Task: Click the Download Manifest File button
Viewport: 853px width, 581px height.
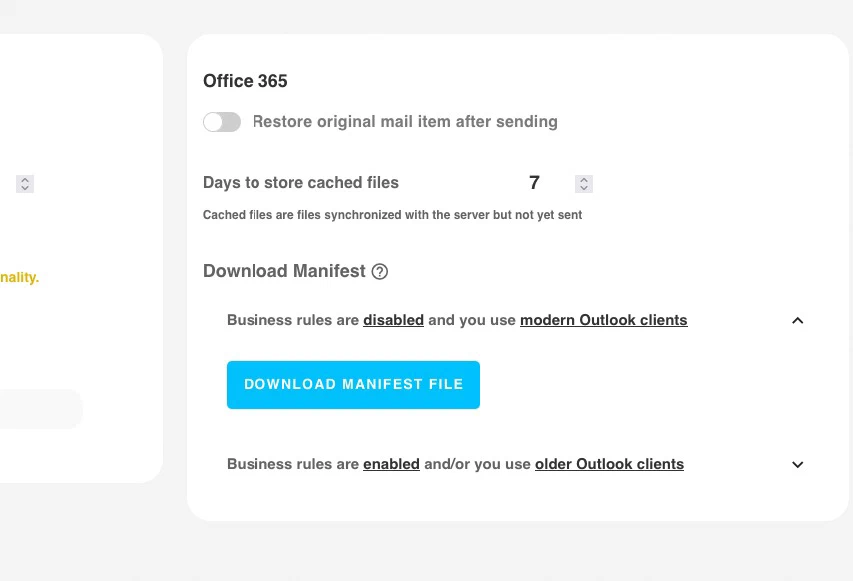Action: click(354, 385)
